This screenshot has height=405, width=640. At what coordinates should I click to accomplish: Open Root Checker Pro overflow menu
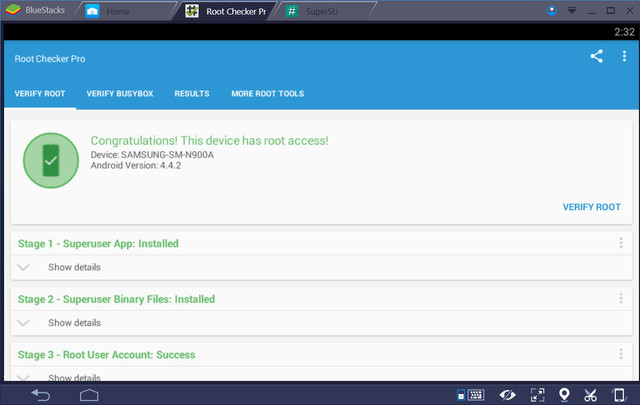(x=624, y=56)
